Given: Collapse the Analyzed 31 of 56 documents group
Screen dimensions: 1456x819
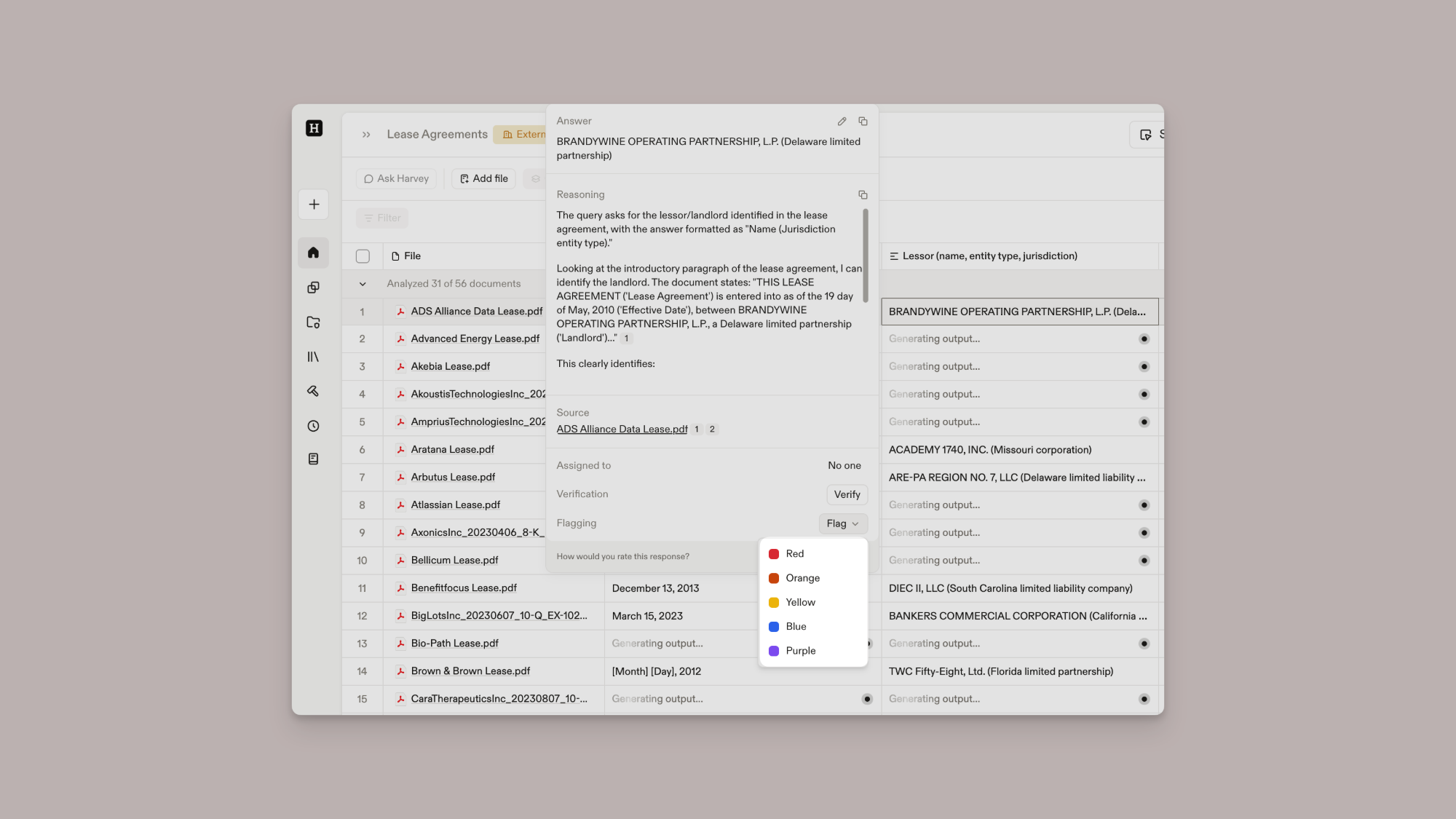Looking at the screenshot, I should pos(363,284).
